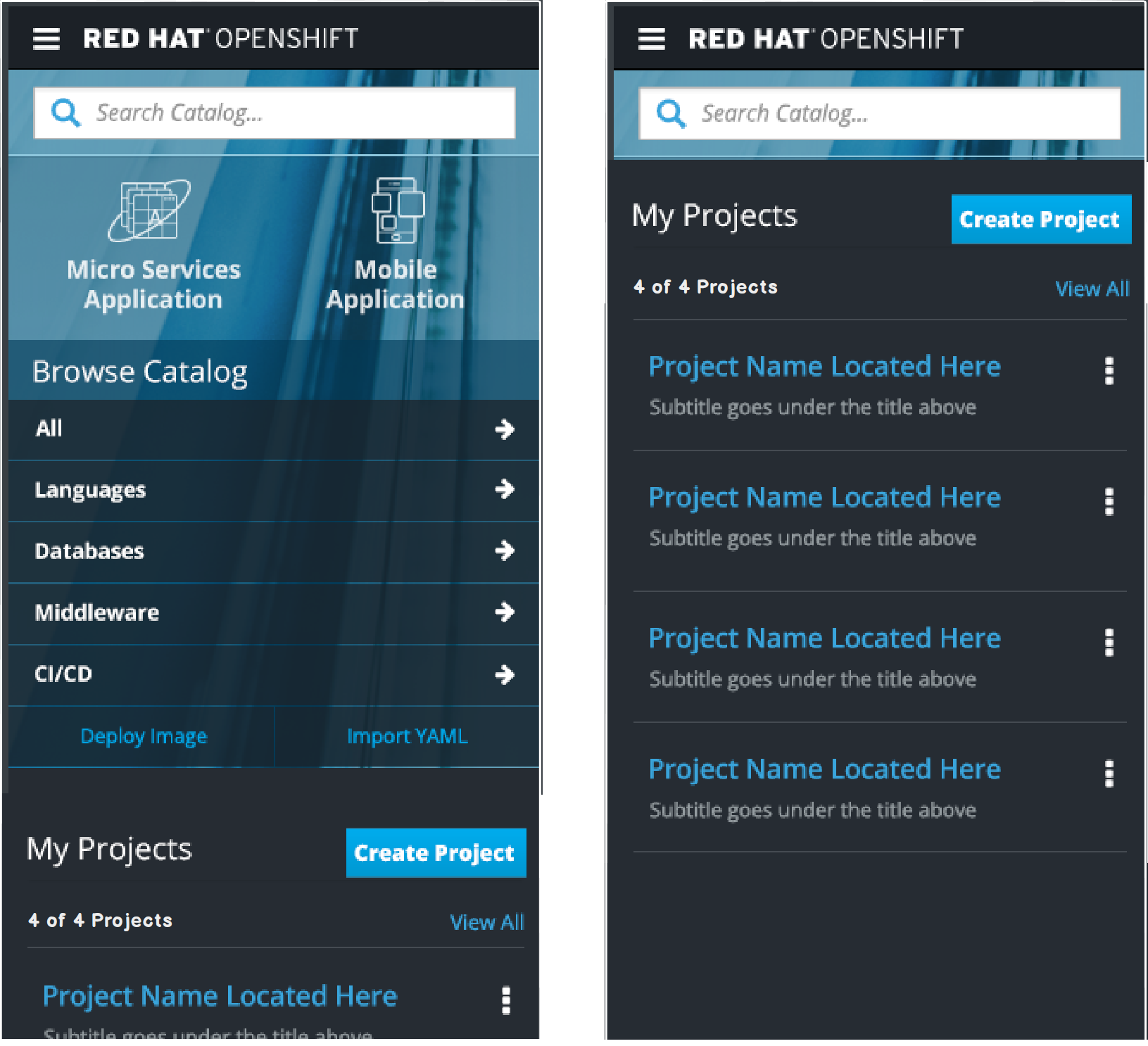
Task: Open second Project Name Located Here, right screen
Action: [x=824, y=498]
